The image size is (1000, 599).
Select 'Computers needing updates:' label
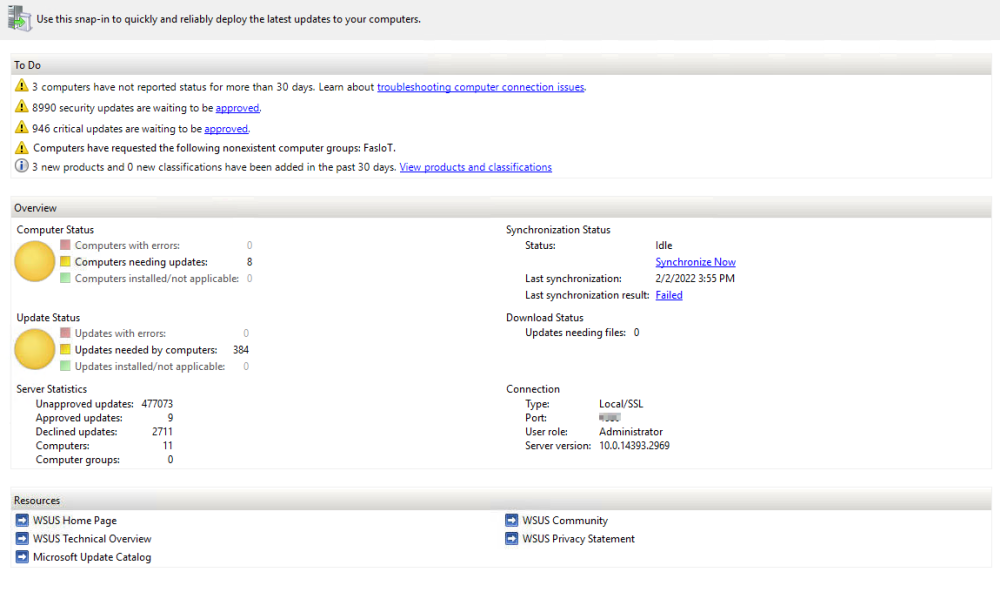point(141,262)
